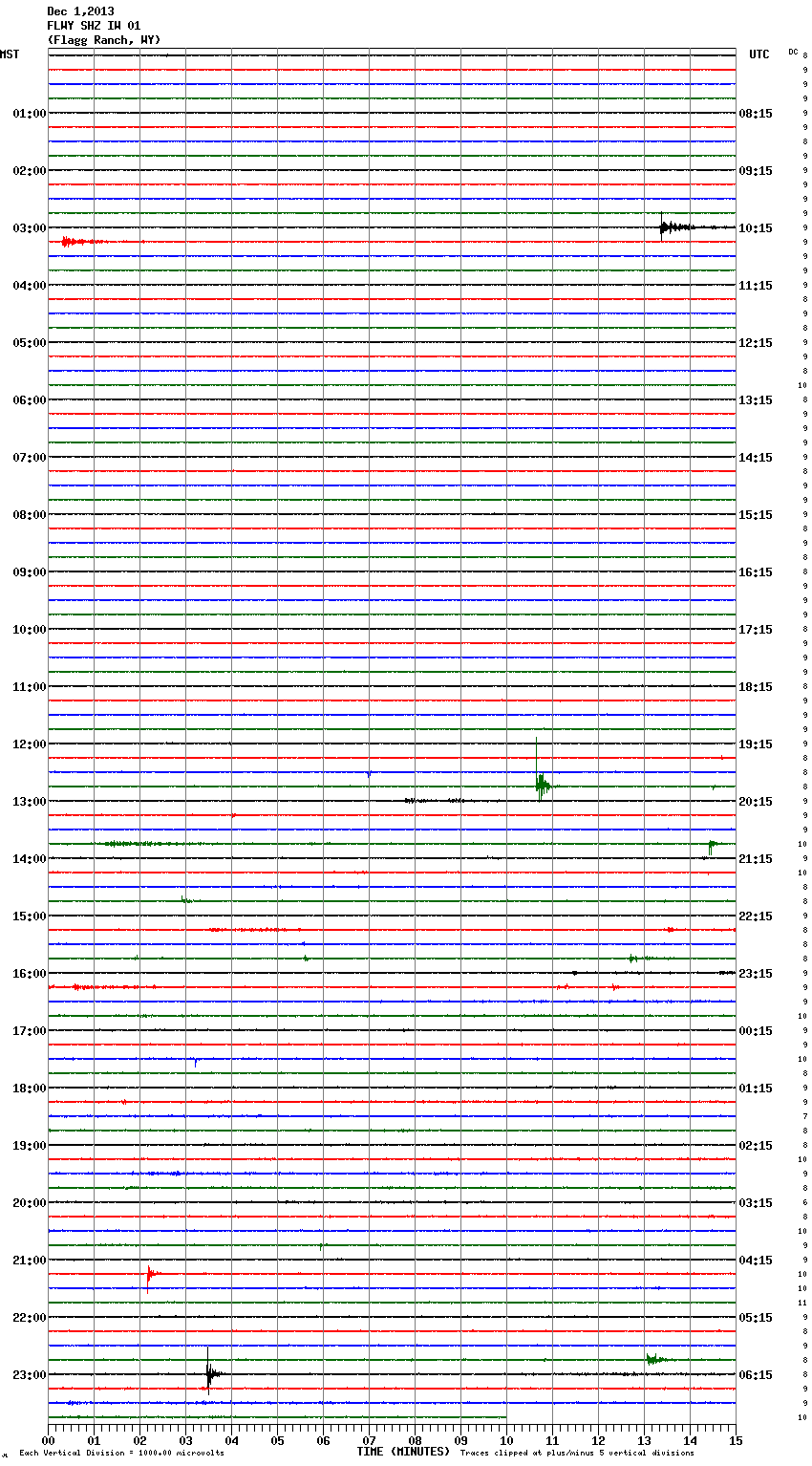The height and width of the screenshot is (1466, 812).
Task: Click minute 03 on the time axis
Action: [x=185, y=1440]
